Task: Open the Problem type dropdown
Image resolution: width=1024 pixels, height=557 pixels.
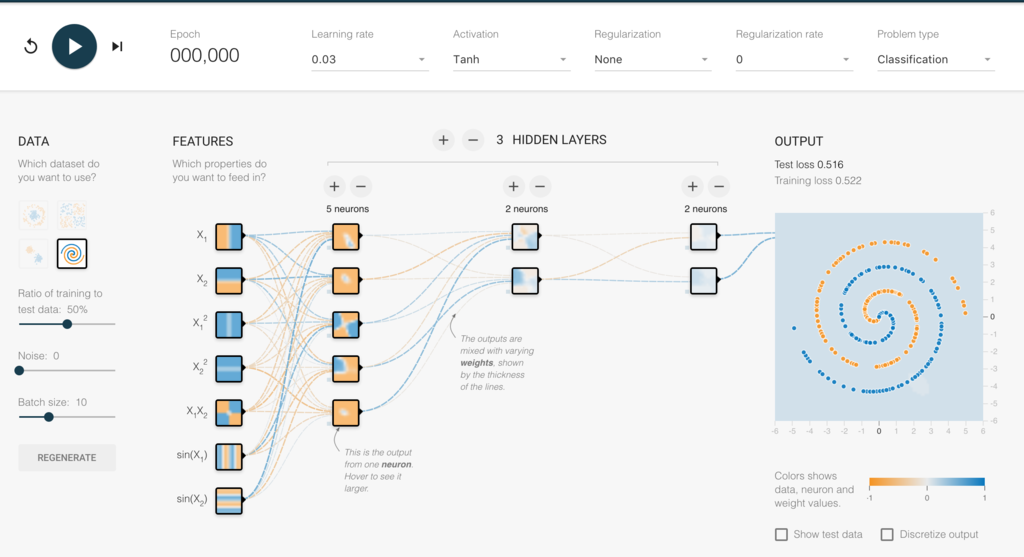Action: click(935, 59)
